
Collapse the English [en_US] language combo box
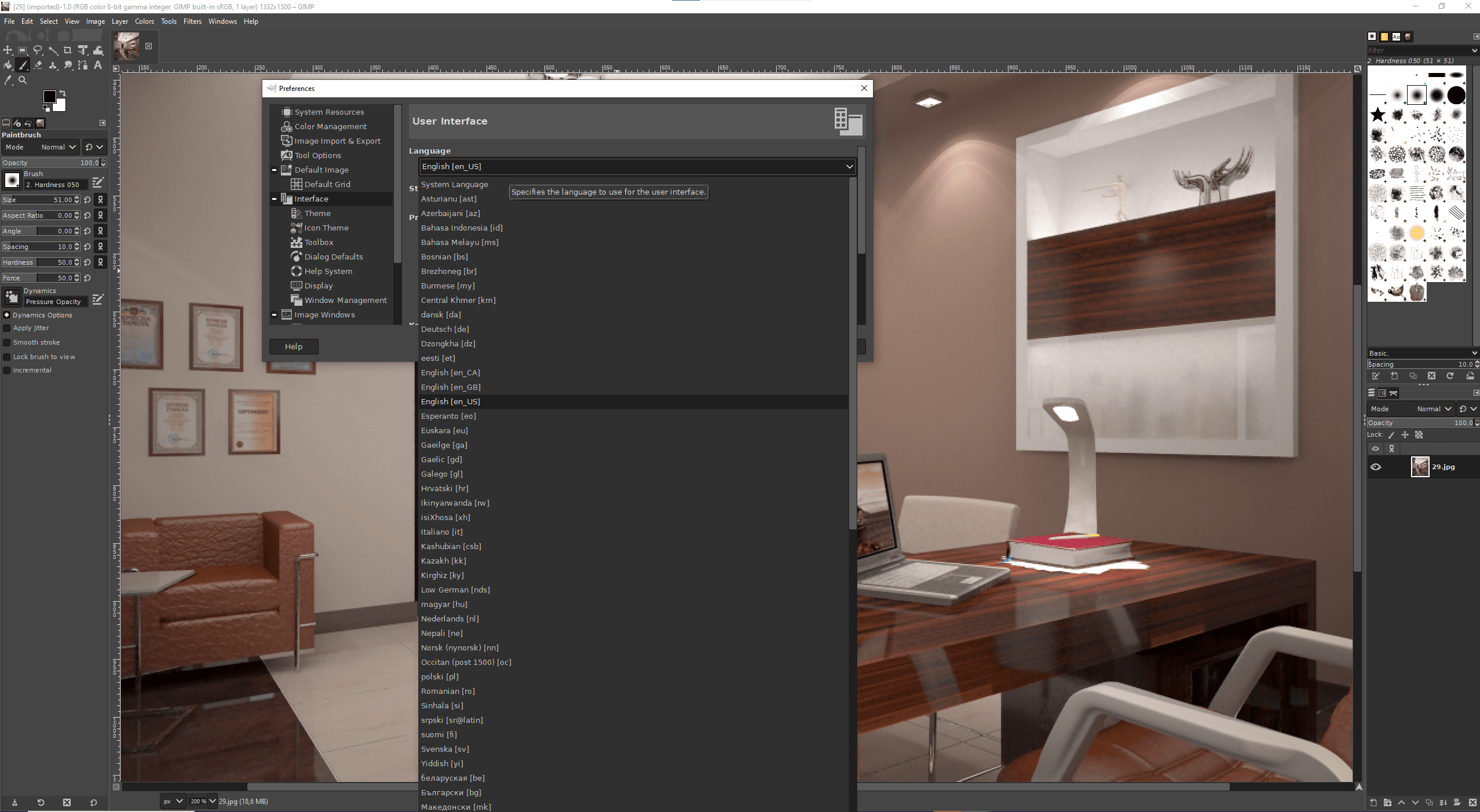849,167
